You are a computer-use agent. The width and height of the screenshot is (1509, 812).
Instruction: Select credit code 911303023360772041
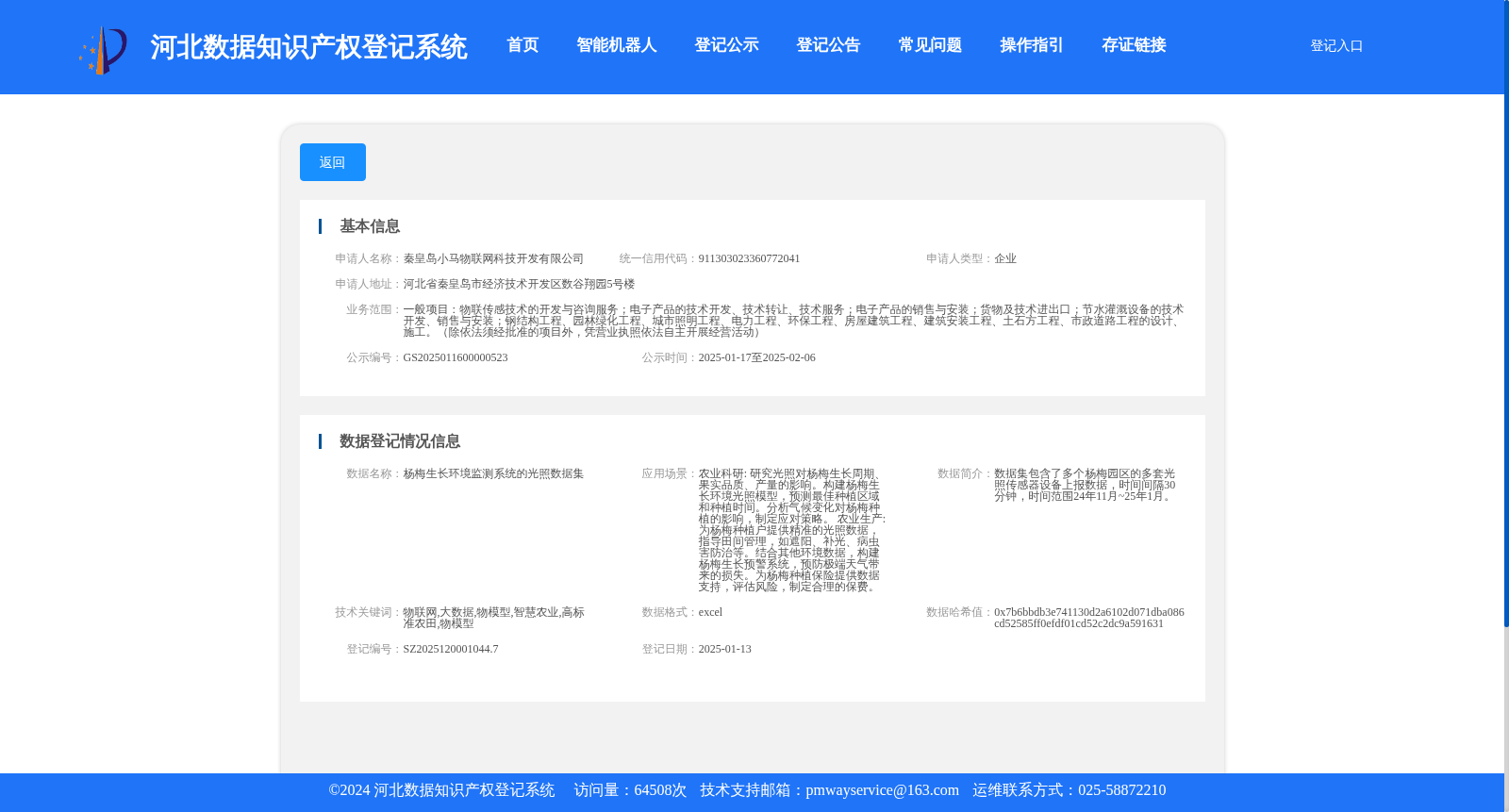point(749,258)
